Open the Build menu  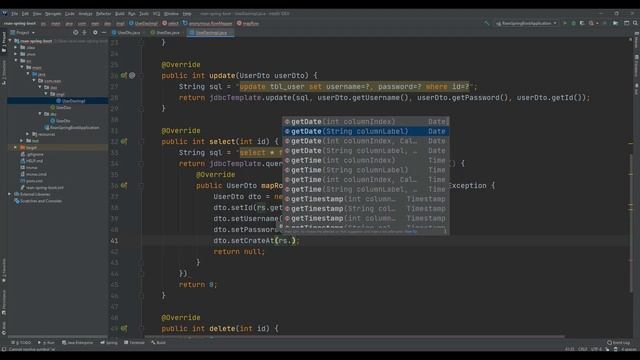pyautogui.click(x=120, y=13)
